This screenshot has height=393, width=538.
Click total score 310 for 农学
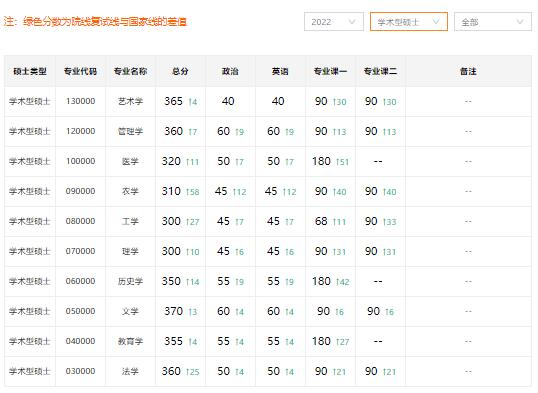(171, 191)
